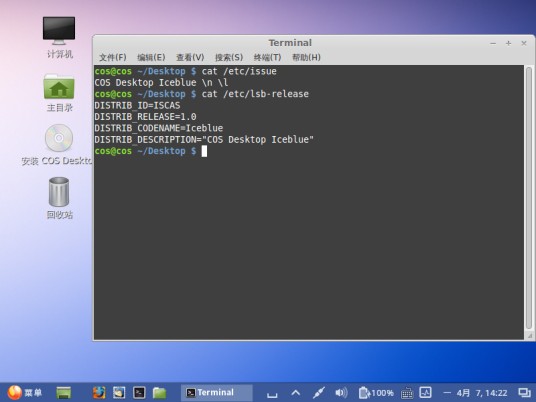Open the 文件(F) menu

coord(112,57)
